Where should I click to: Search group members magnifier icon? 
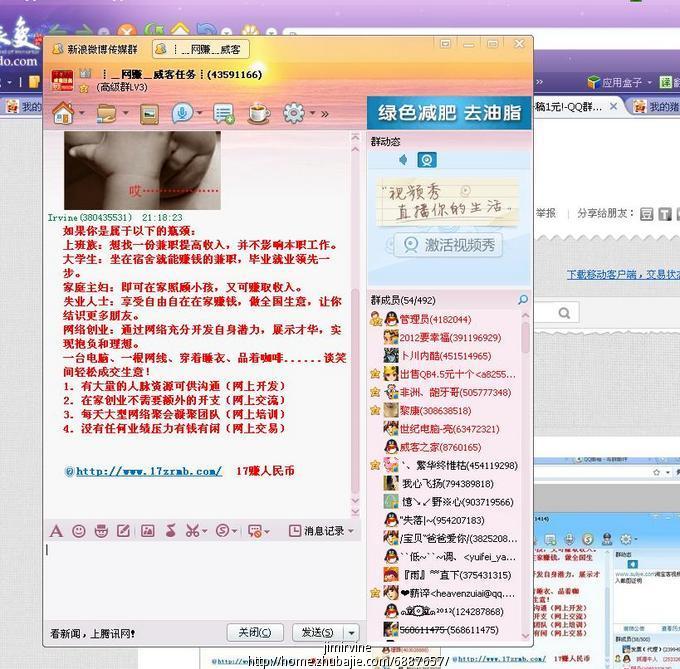coord(523,300)
